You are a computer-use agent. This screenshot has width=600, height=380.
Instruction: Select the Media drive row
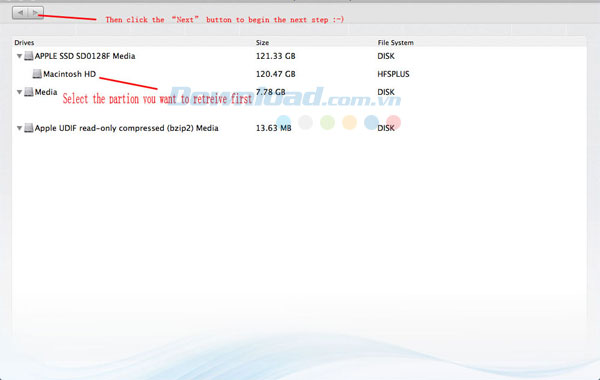point(299,92)
